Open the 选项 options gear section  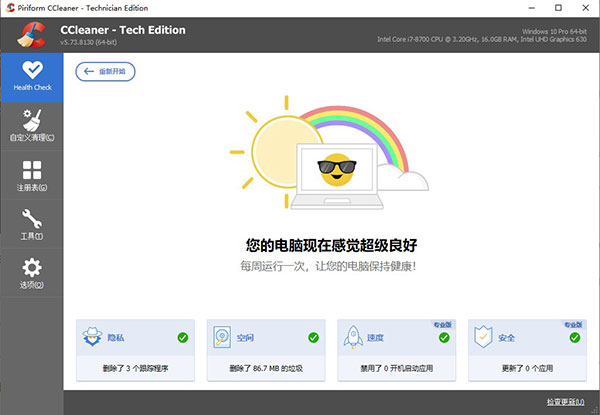click(32, 273)
